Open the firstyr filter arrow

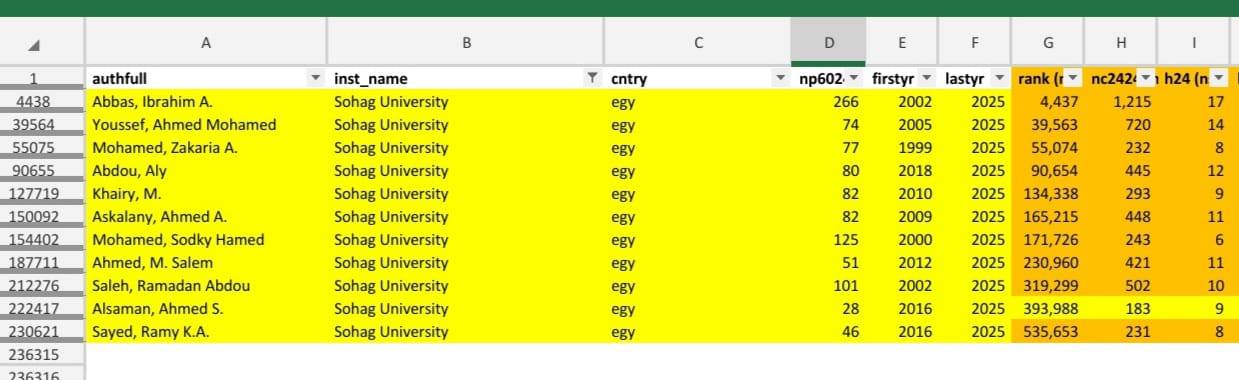[x=926, y=78]
